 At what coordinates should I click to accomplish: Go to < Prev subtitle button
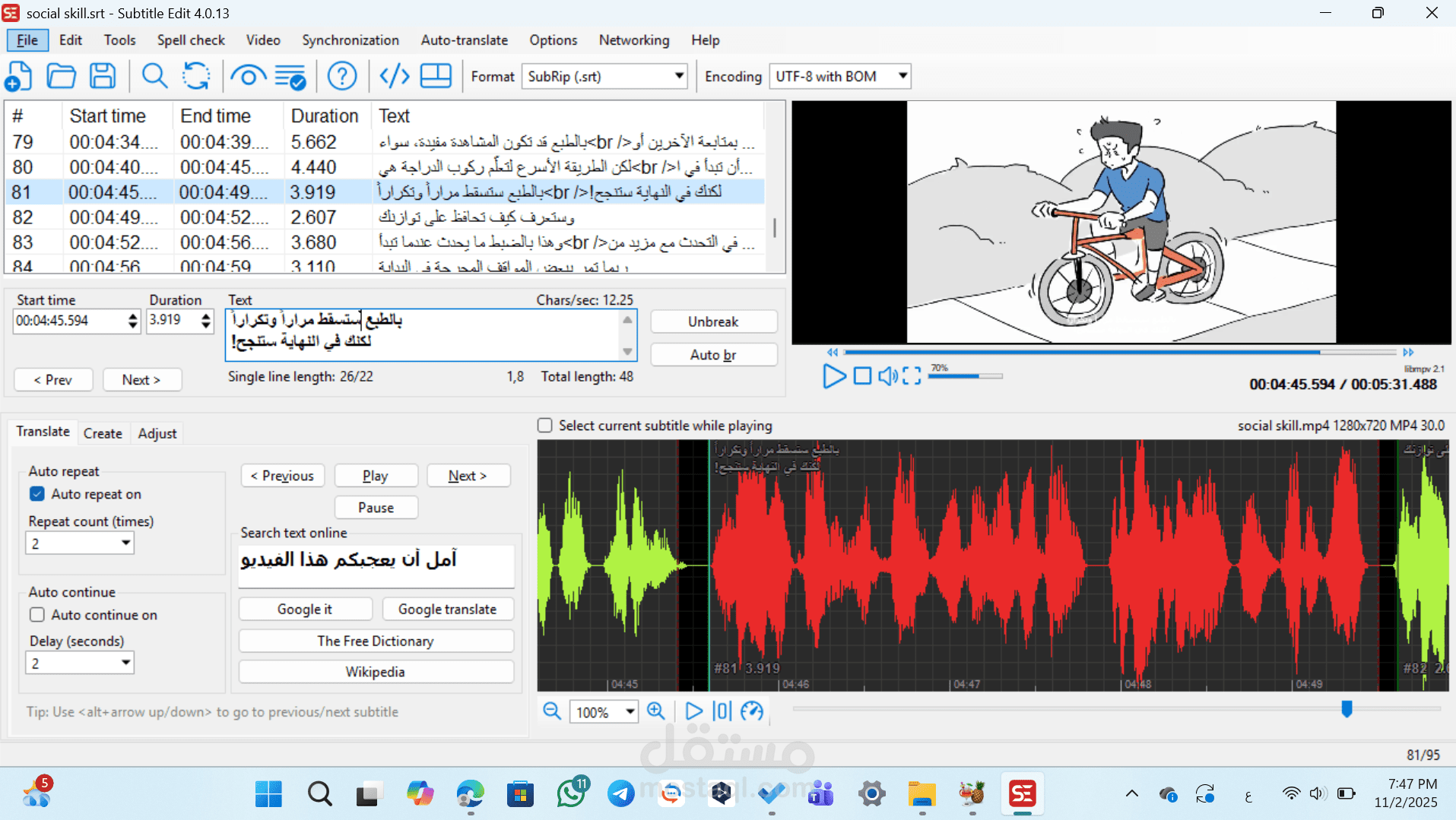(x=53, y=379)
